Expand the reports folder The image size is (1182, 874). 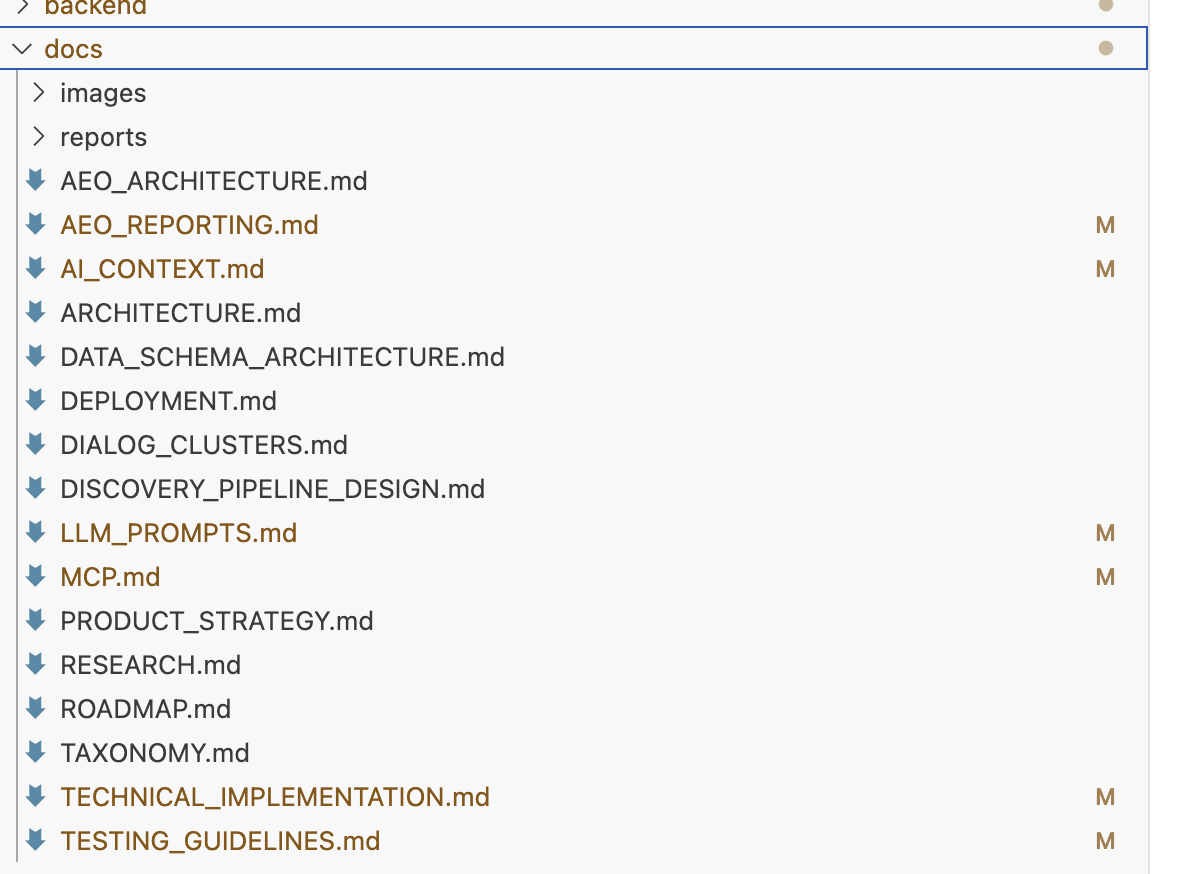[40, 136]
